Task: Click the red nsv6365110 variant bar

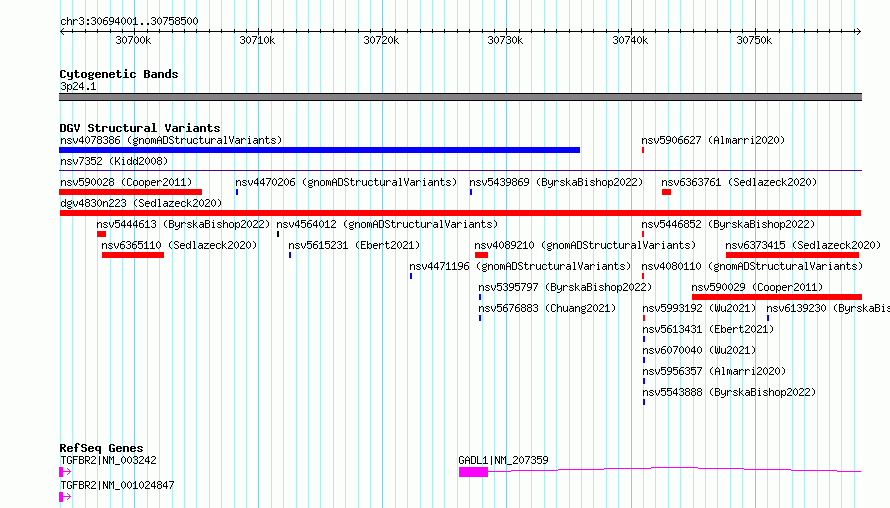Action: coord(133,255)
